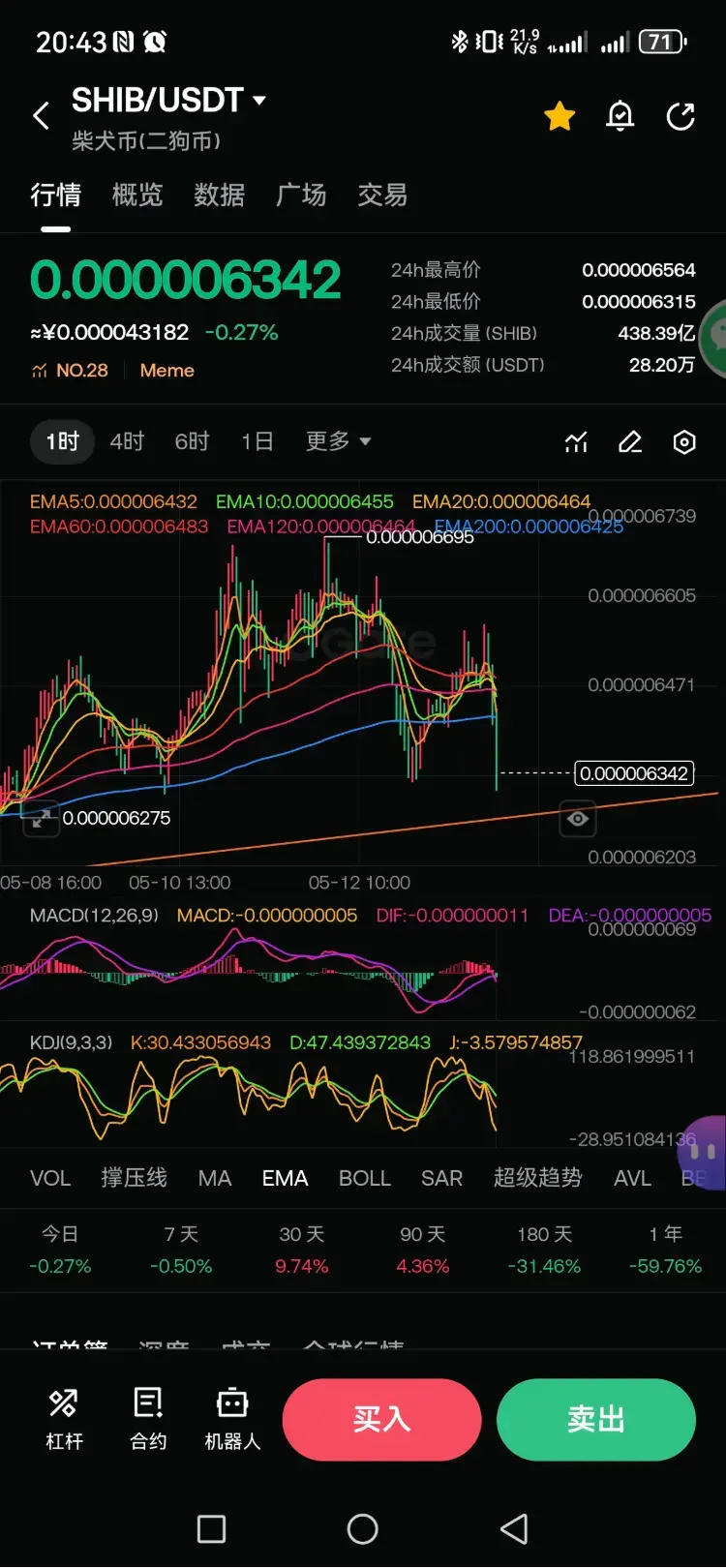Tap the 7天 -0.50% change cell
Viewport: 726px width, 1568px height.
(181, 1250)
